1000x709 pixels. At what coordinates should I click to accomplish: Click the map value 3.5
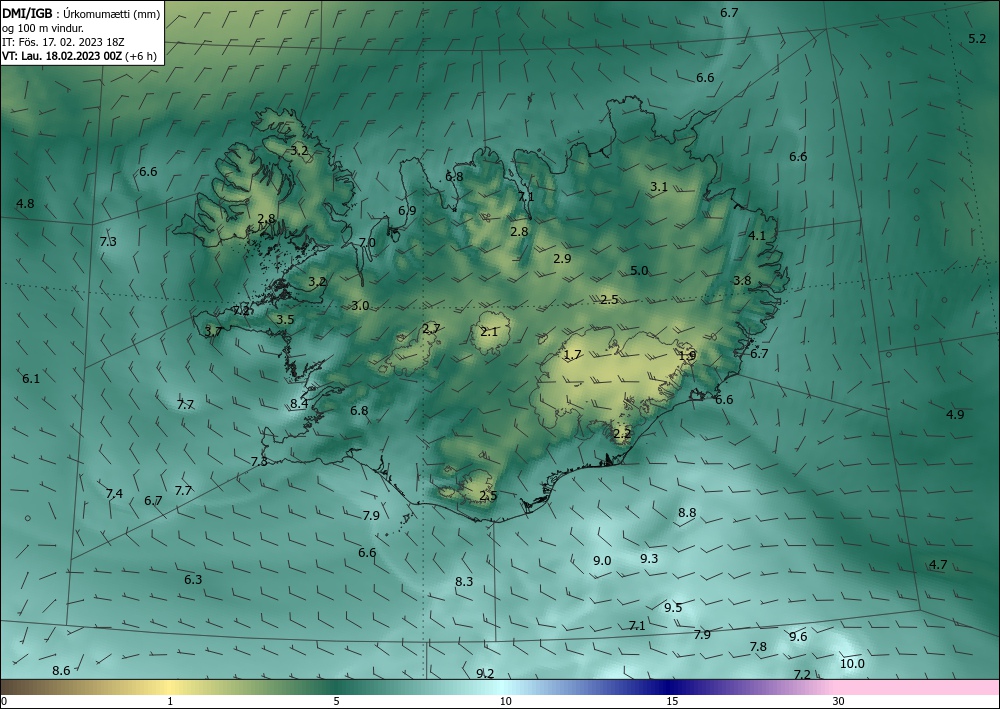(285, 319)
